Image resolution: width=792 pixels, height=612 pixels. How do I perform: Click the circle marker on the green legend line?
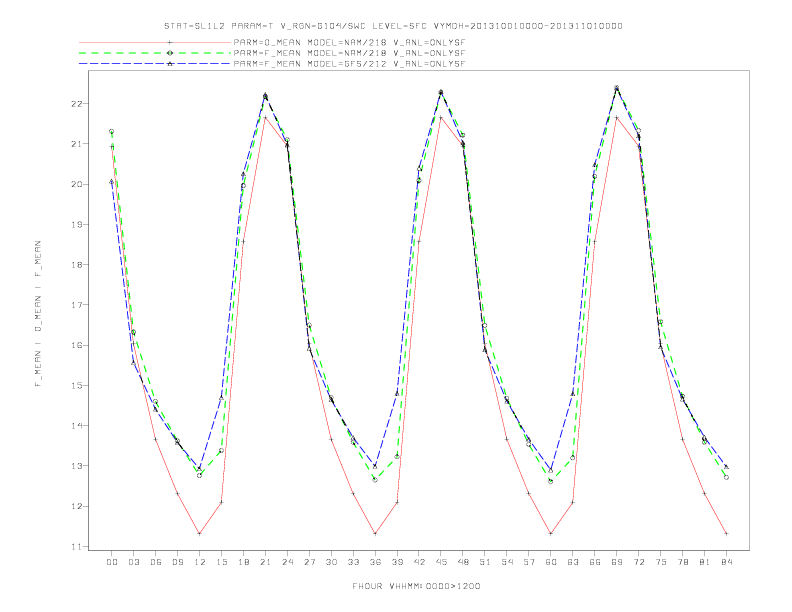tap(170, 53)
